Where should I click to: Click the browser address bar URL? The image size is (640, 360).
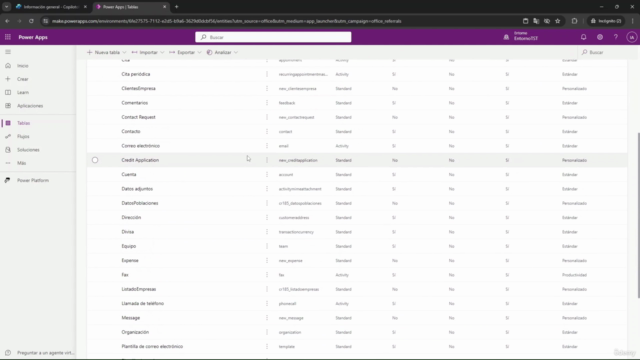(x=227, y=21)
